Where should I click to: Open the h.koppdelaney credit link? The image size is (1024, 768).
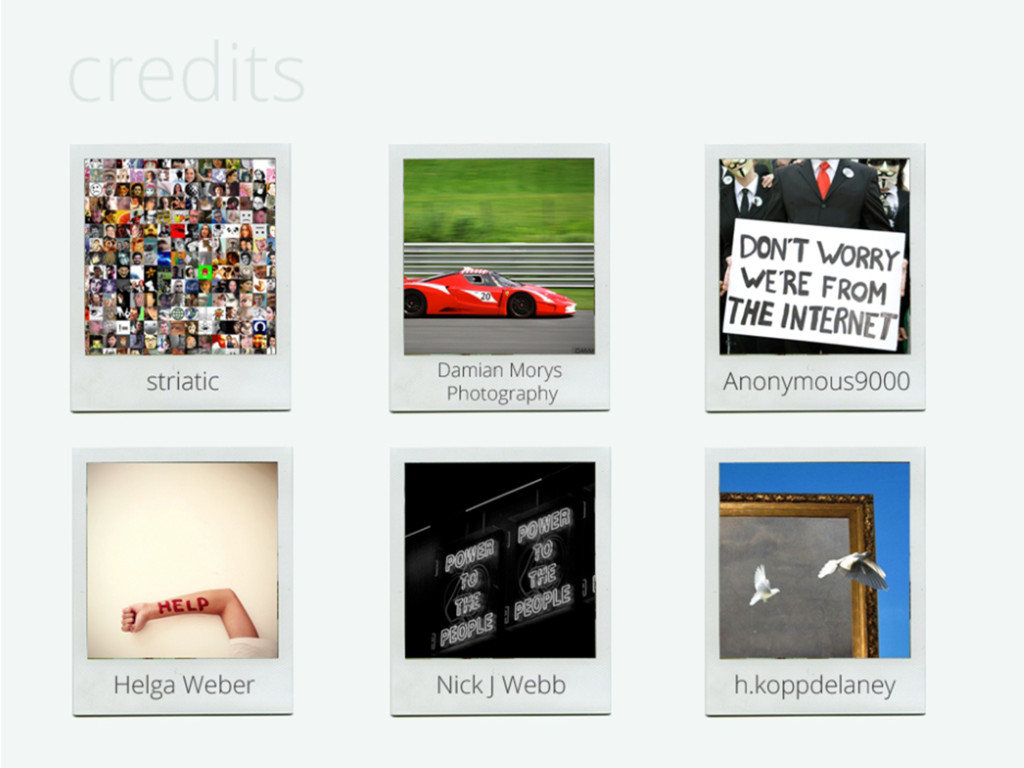[815, 686]
